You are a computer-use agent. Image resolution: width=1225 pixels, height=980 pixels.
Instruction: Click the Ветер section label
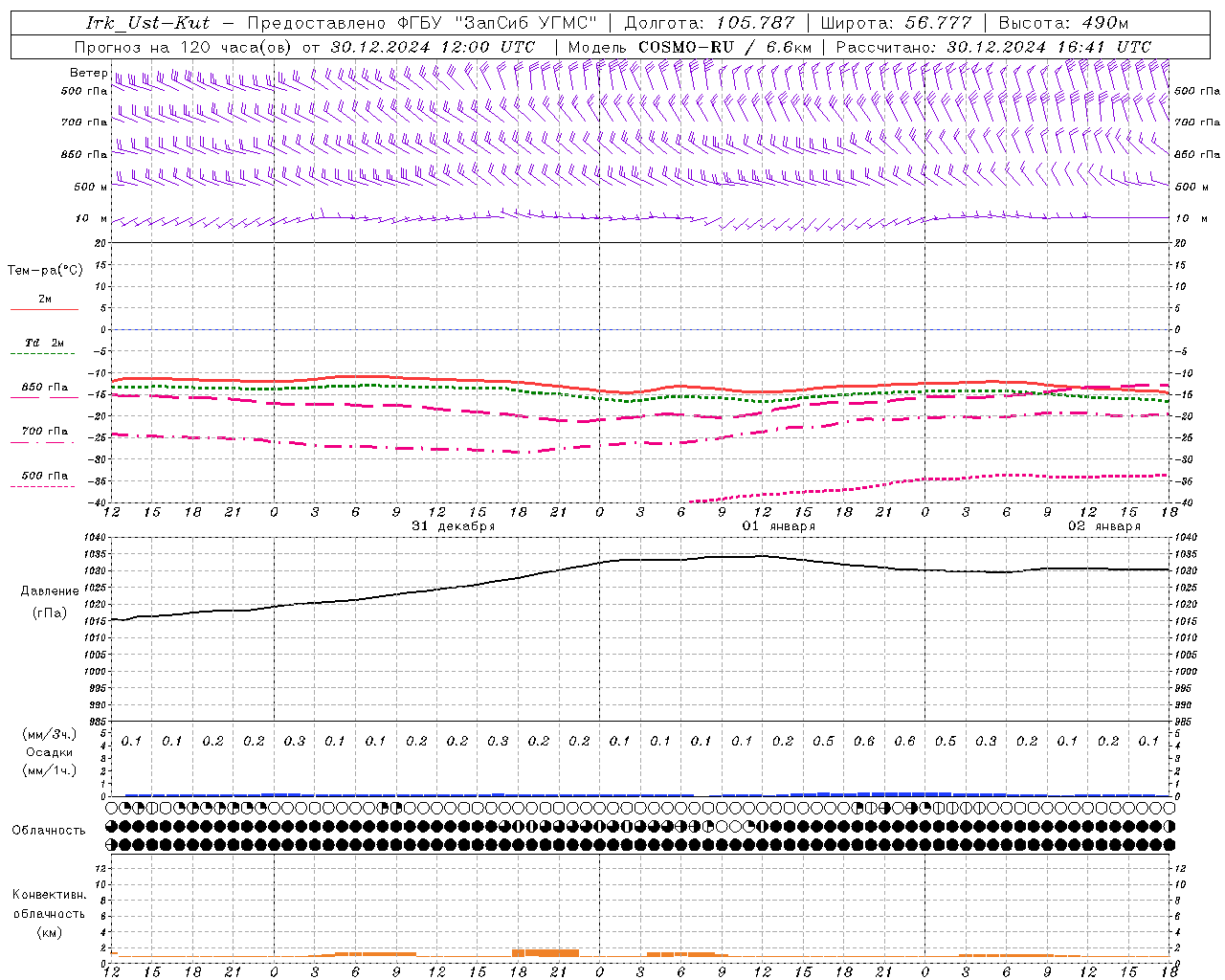click(x=88, y=73)
